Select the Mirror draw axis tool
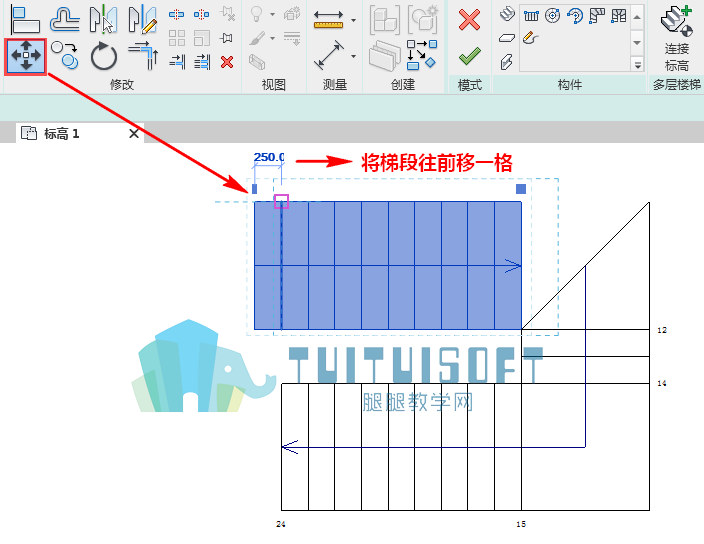Screen dimensions: 704x544 click(142, 19)
